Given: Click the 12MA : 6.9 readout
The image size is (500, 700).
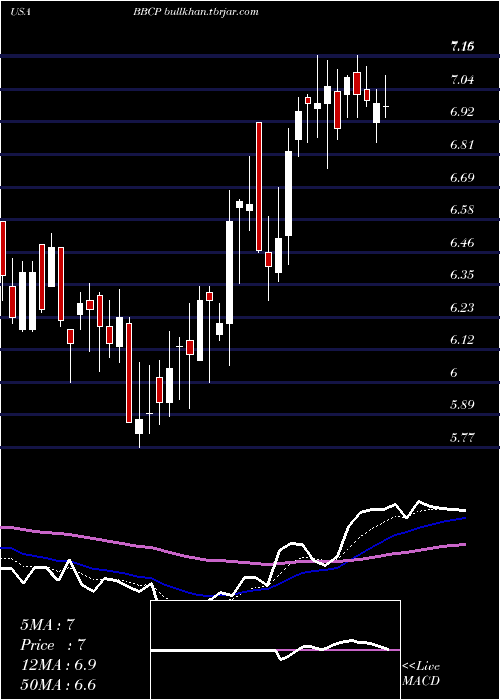Looking at the screenshot, I should coord(58,665).
